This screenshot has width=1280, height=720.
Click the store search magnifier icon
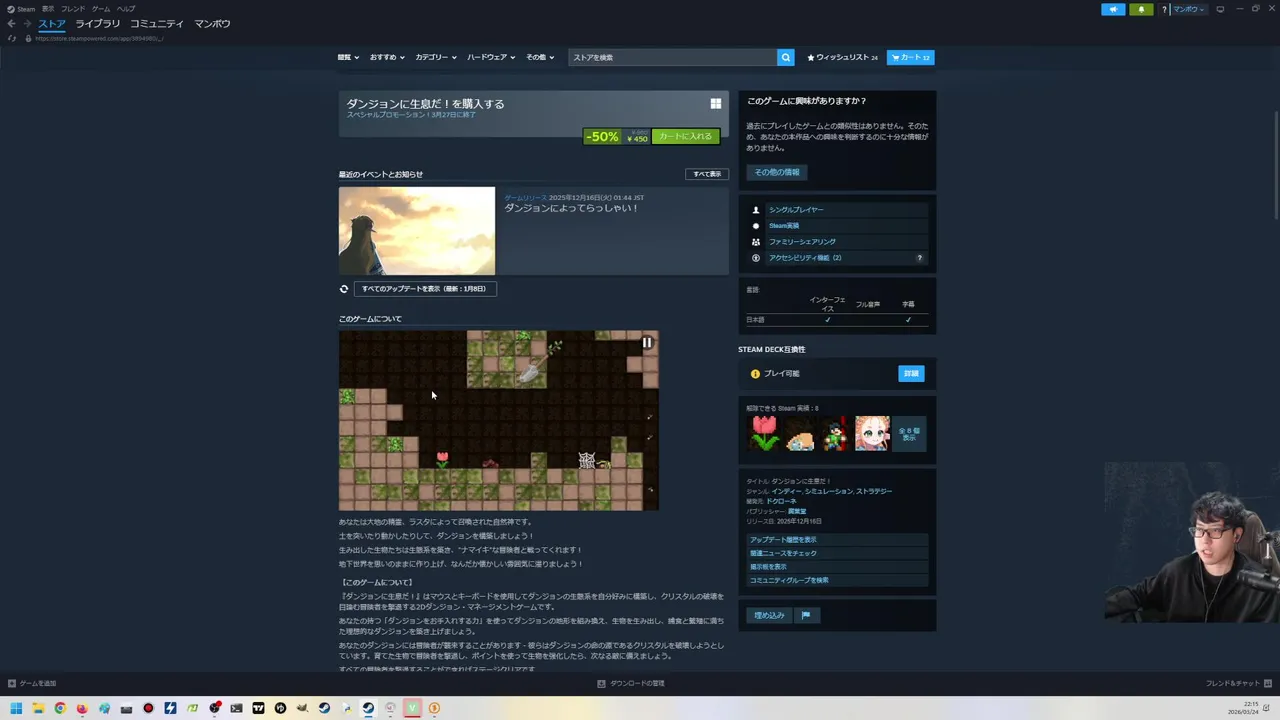tap(786, 57)
